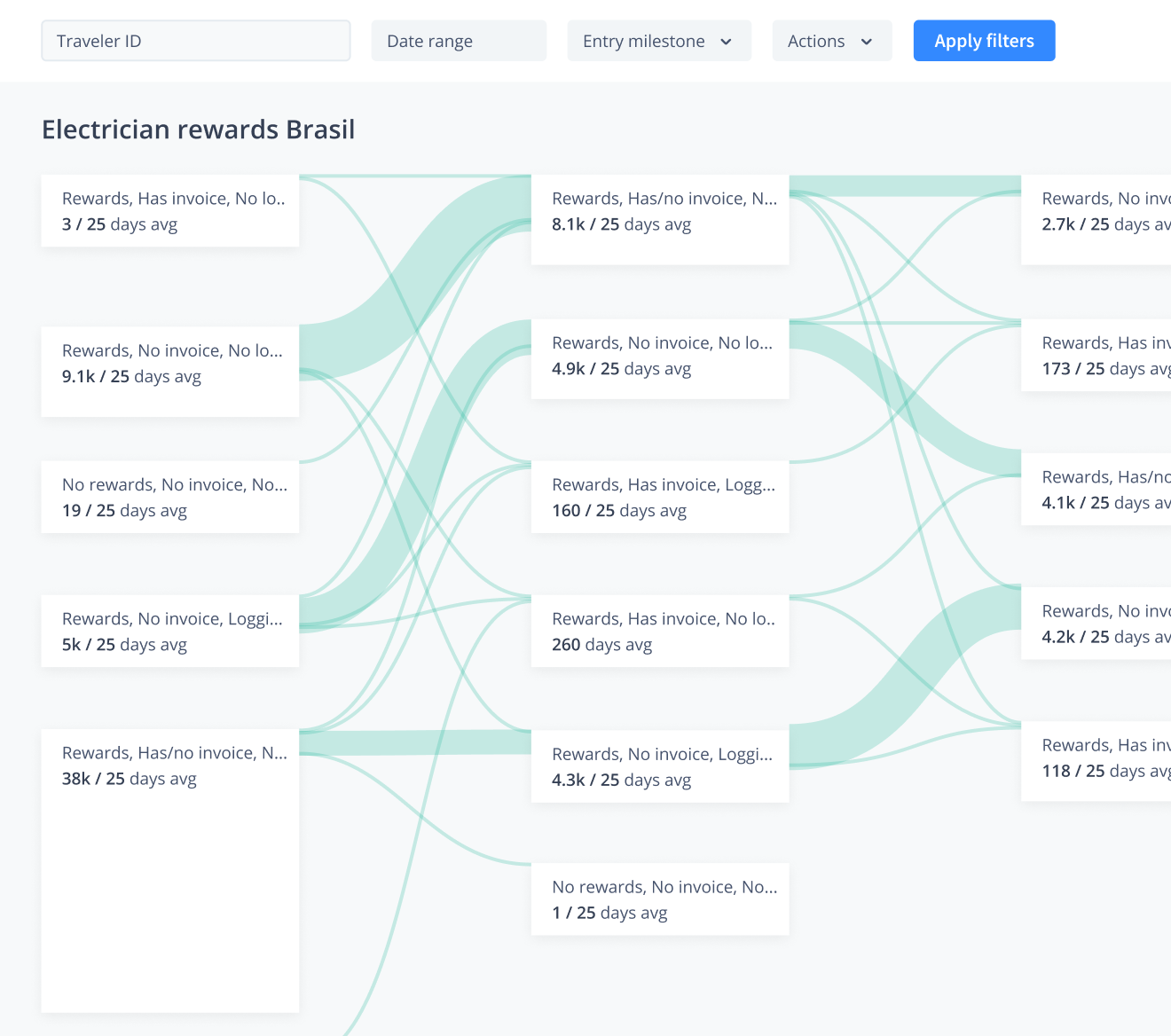Click the Apply filters button
This screenshot has width=1171, height=1036.
(x=985, y=41)
